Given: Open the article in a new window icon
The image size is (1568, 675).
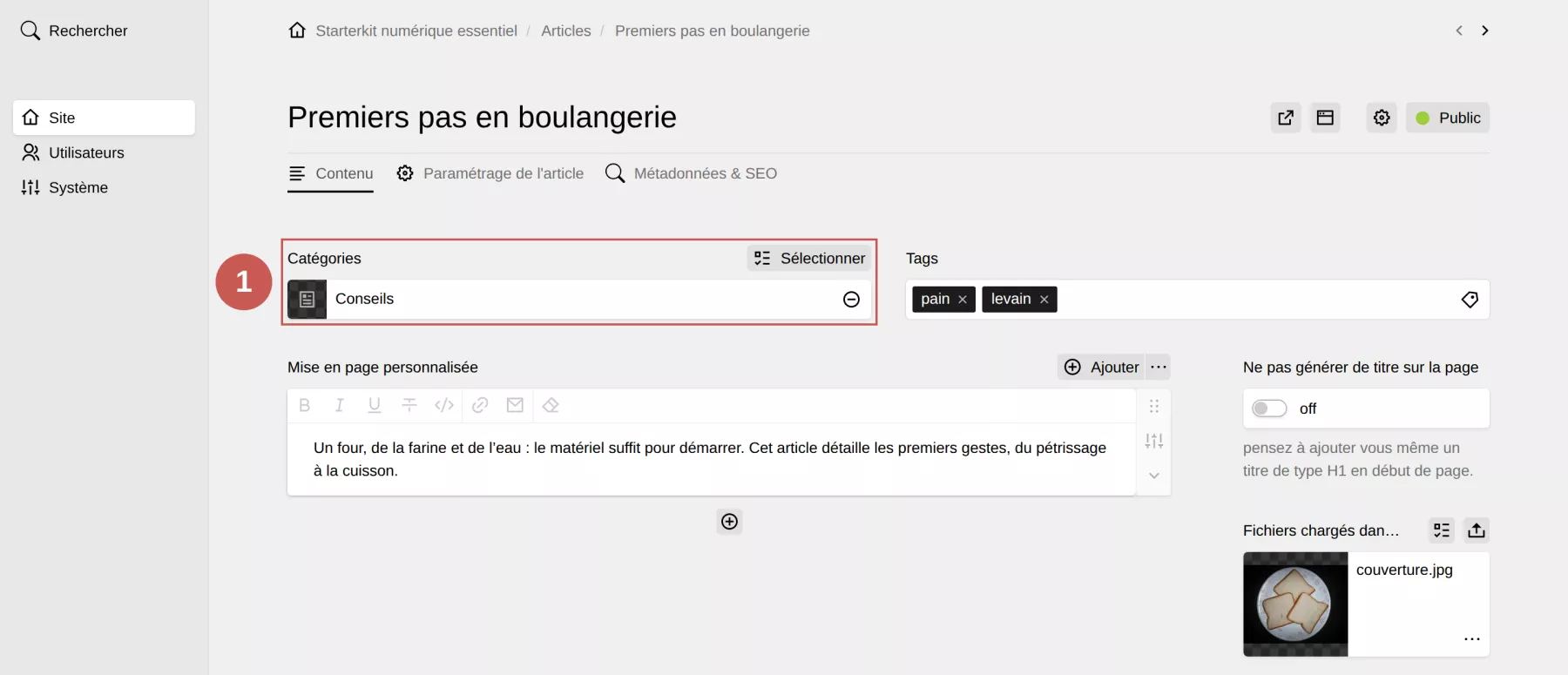Looking at the screenshot, I should [1286, 118].
